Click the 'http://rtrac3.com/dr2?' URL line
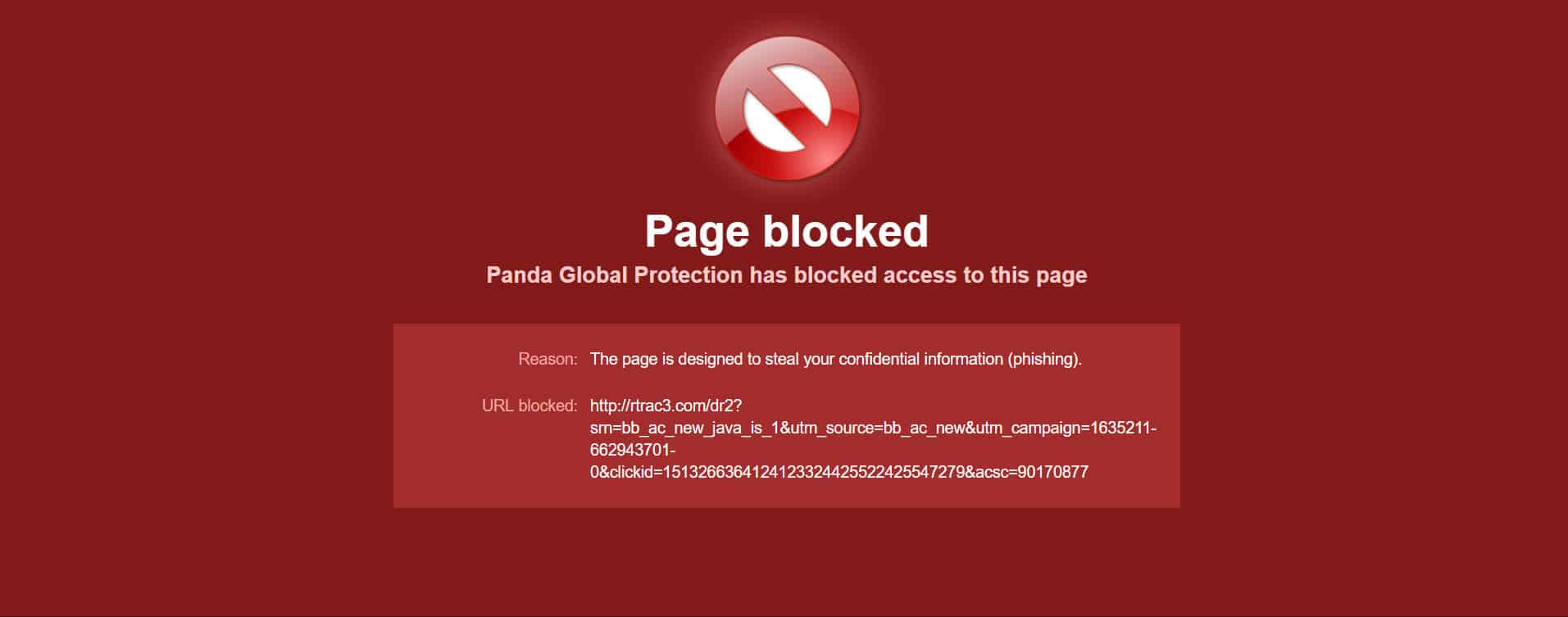 [666, 406]
